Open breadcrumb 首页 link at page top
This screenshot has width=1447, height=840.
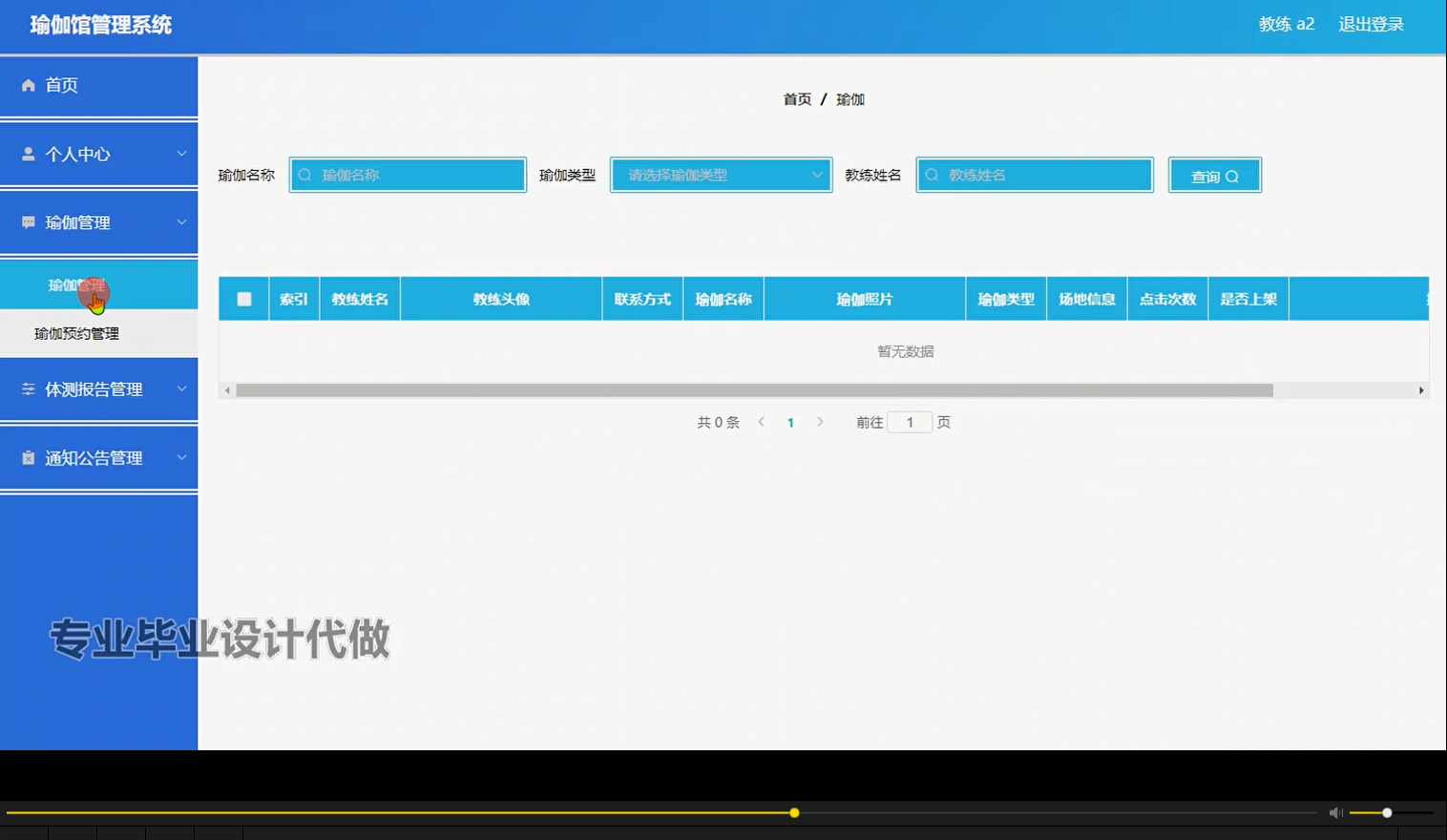(796, 98)
